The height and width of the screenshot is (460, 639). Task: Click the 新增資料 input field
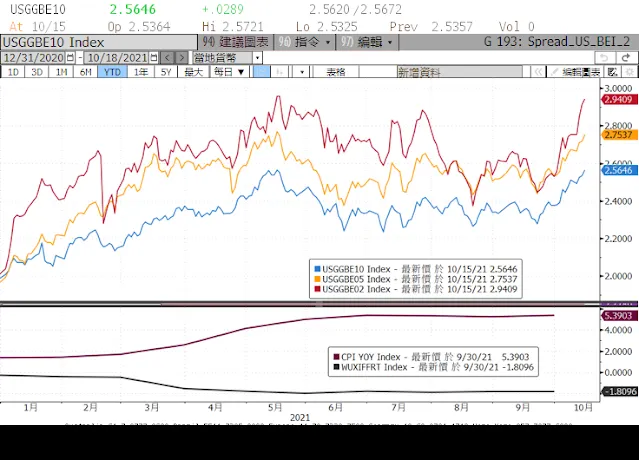pos(460,72)
